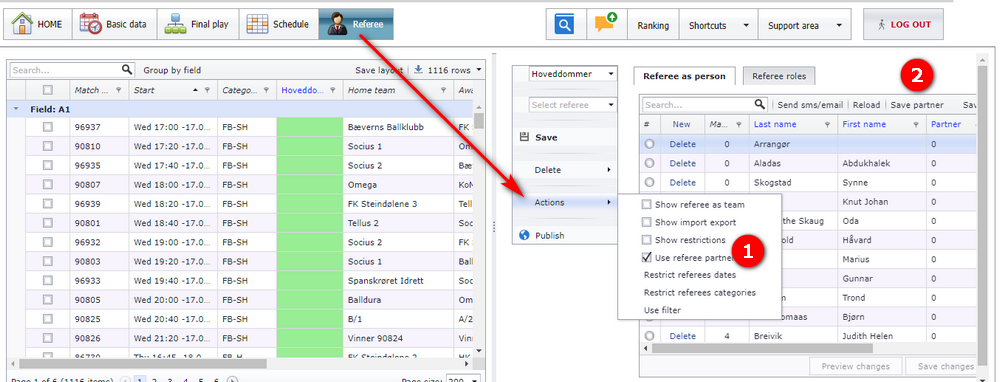Click green Hoveddommer cell for match 96937

click(310, 127)
